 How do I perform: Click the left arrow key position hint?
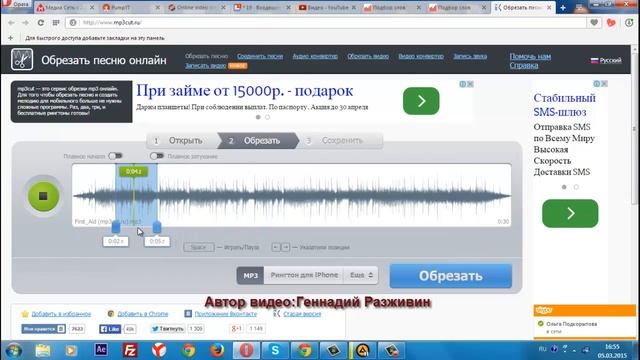pyautogui.click(x=276, y=247)
